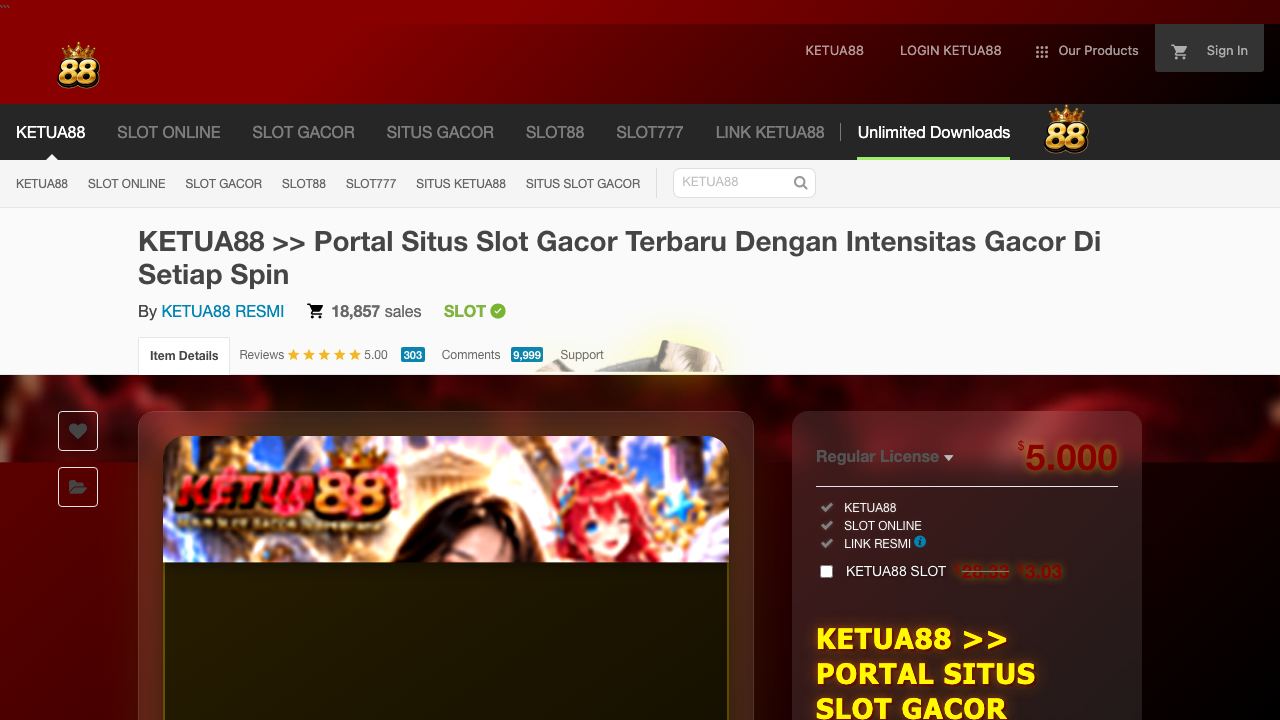
Task: Select LINK KETUA88 in main navigation
Action: click(770, 132)
